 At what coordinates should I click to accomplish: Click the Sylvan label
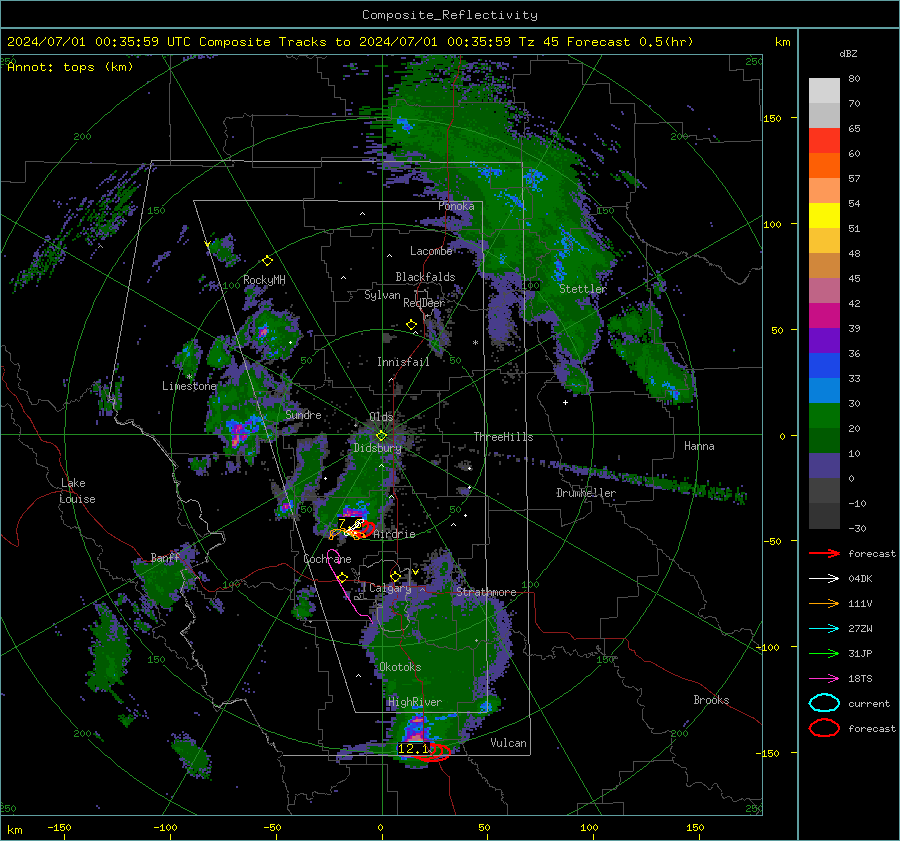pos(382,295)
